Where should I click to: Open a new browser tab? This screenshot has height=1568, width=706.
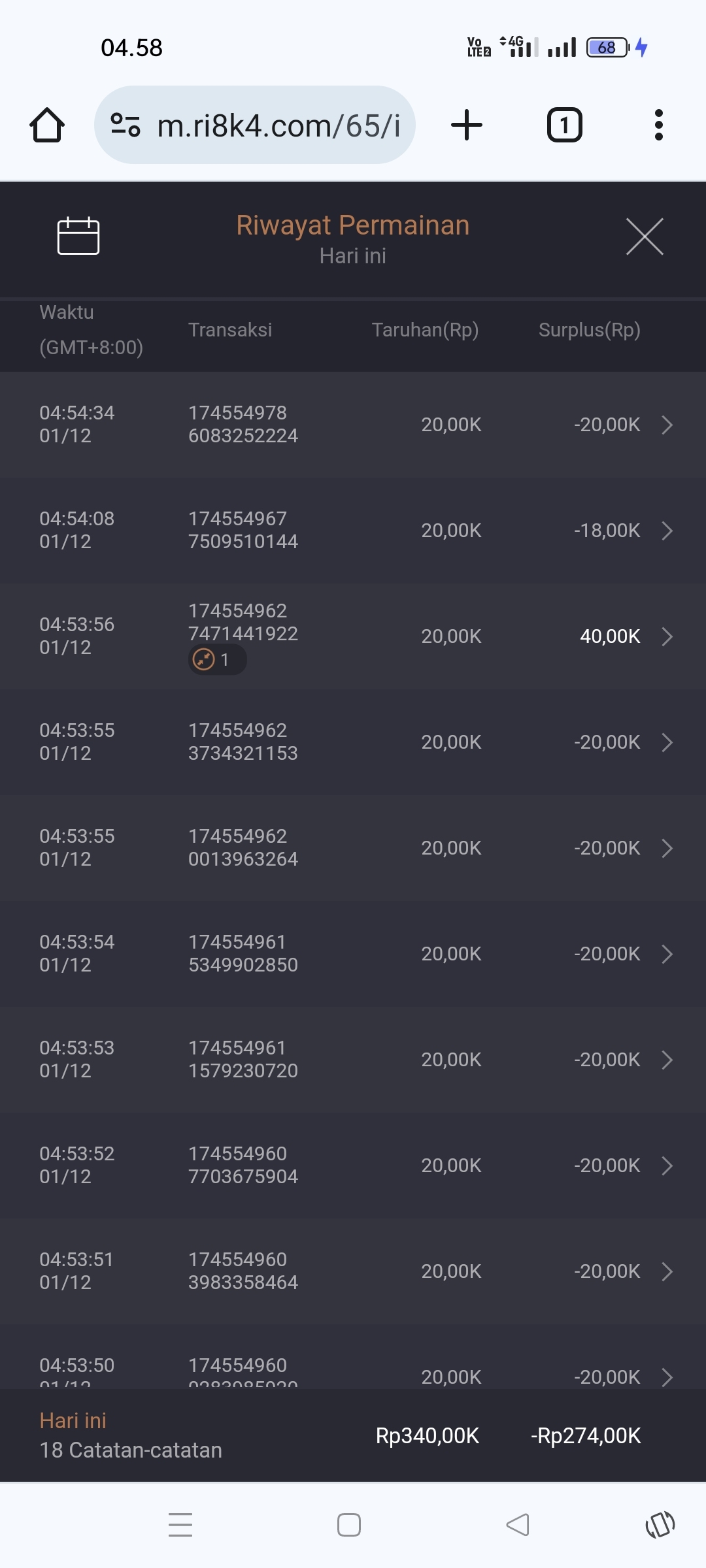click(467, 125)
